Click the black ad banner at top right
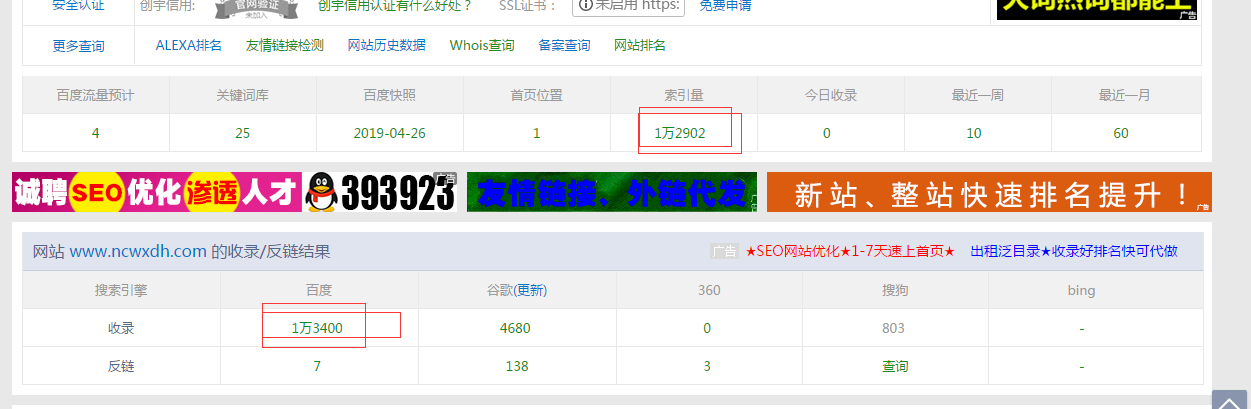Viewport: 1251px width, 409px height. point(1096,9)
